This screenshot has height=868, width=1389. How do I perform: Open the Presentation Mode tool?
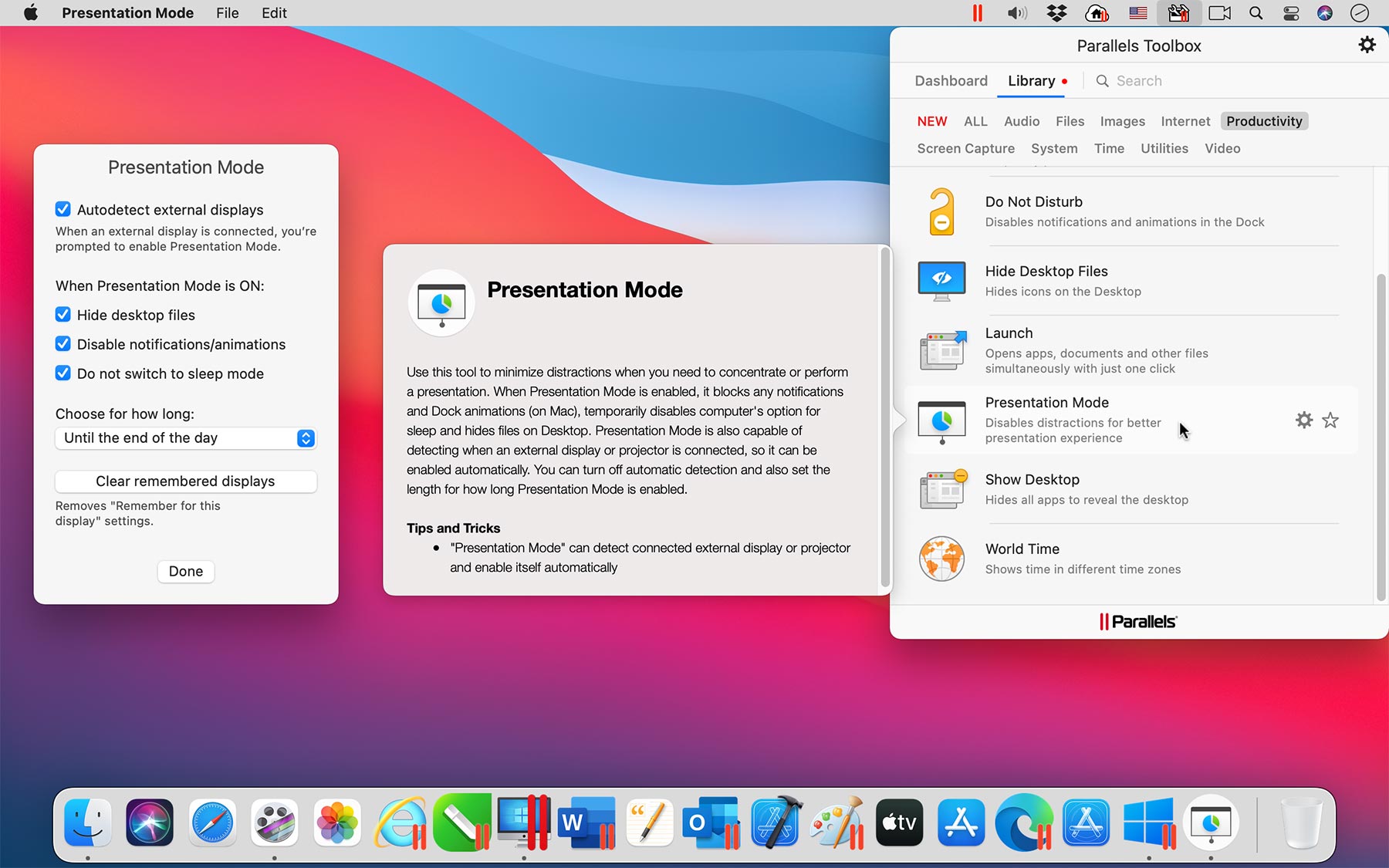(x=1046, y=402)
